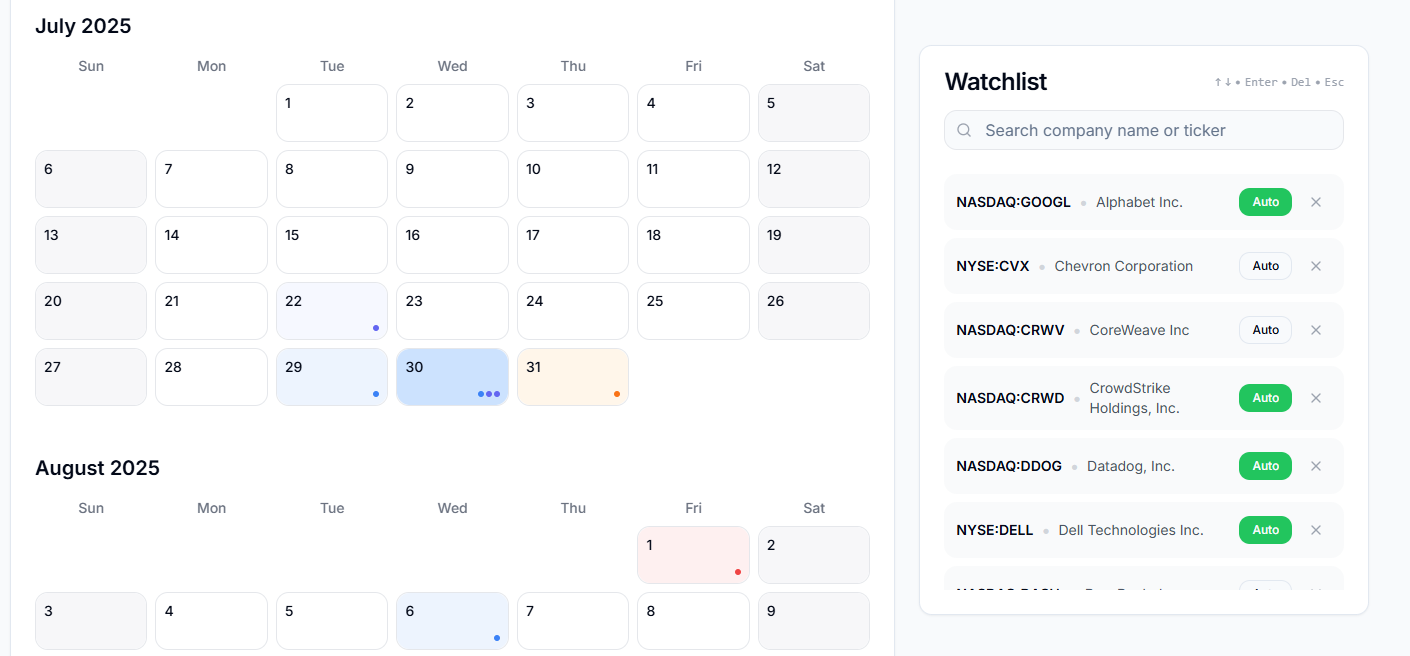This screenshot has height=656, width=1410.
Task: Click the red event dot on August 1
Action: tap(738, 572)
